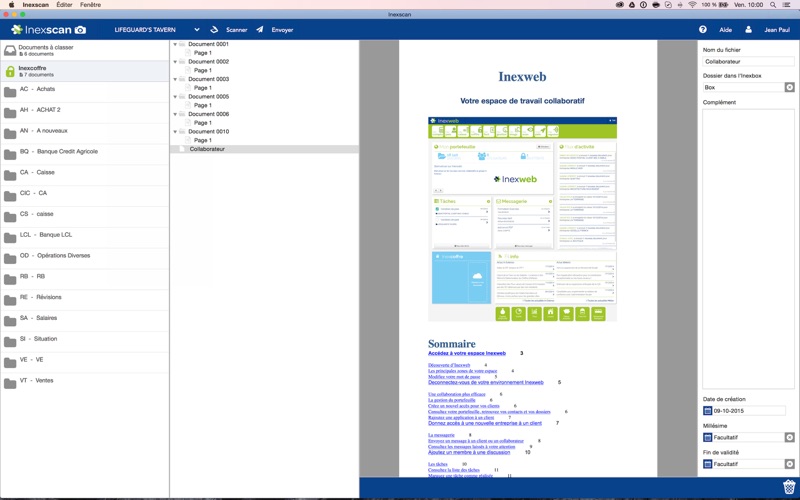Select Page 1 under Document 0010

203,140
